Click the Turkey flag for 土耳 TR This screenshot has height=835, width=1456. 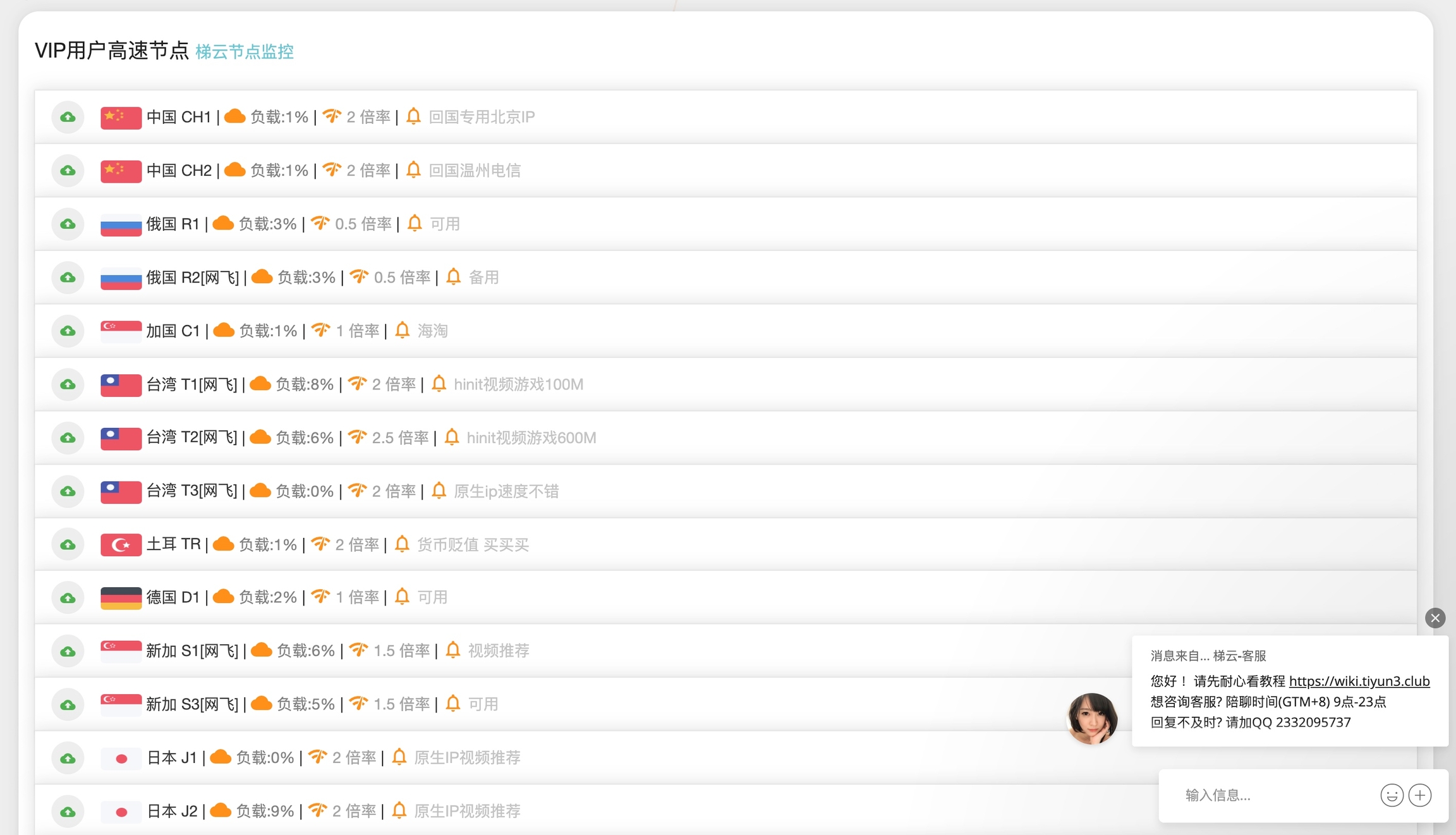pyautogui.click(x=121, y=545)
